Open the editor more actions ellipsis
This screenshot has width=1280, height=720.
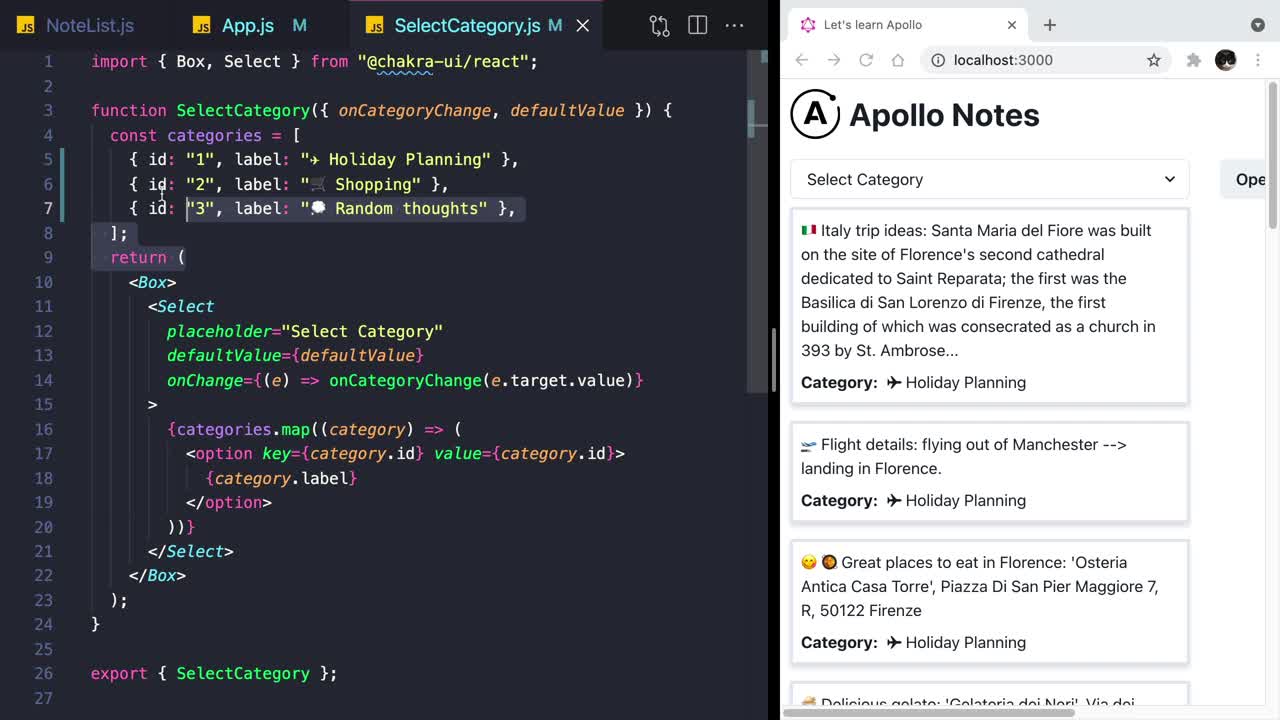pos(734,25)
